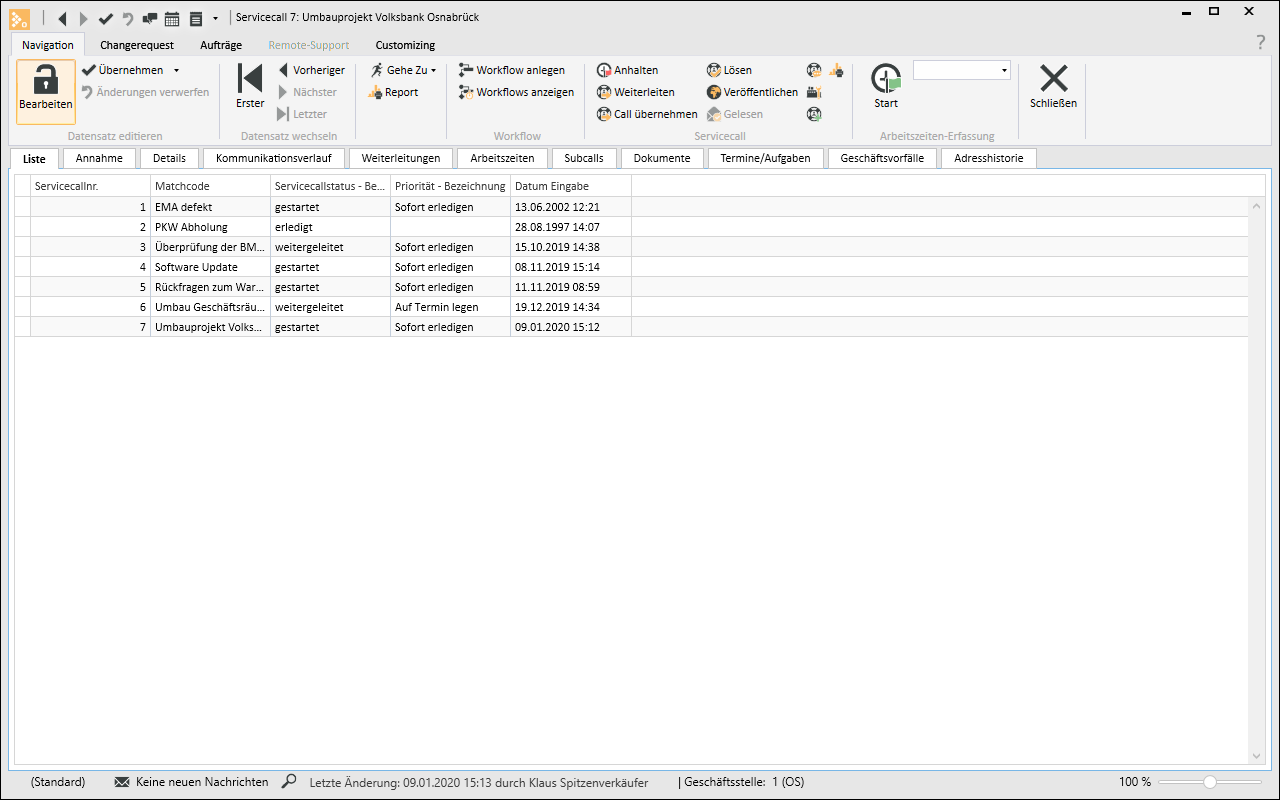
Task: Click the help question mark icon
Action: (1260, 42)
